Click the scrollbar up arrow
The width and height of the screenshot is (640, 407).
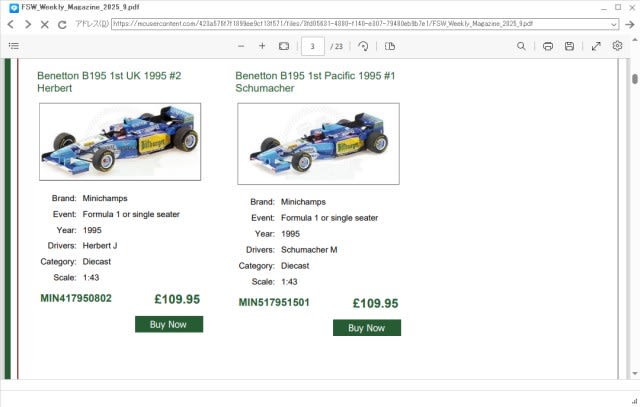coord(635,40)
